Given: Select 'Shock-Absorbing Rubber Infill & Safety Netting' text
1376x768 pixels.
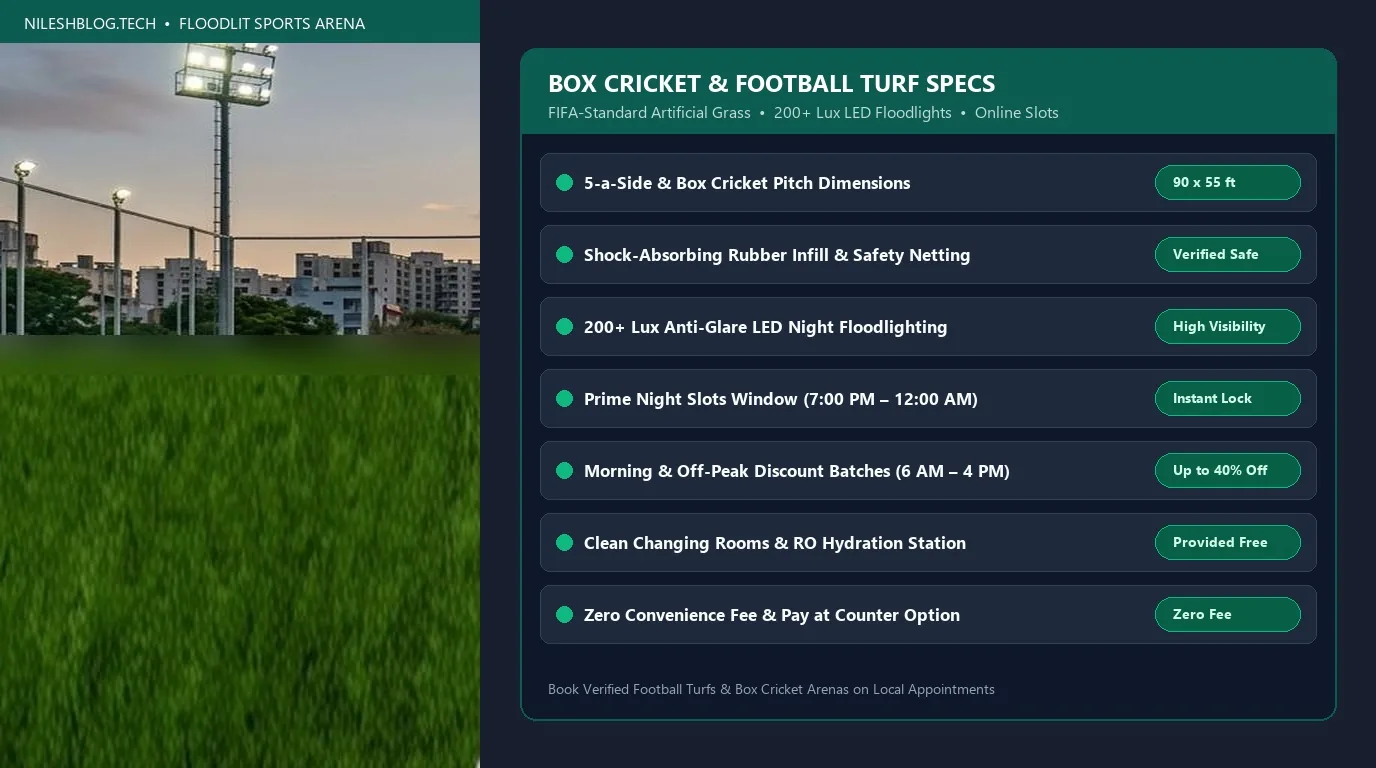Looking at the screenshot, I should click(777, 255).
